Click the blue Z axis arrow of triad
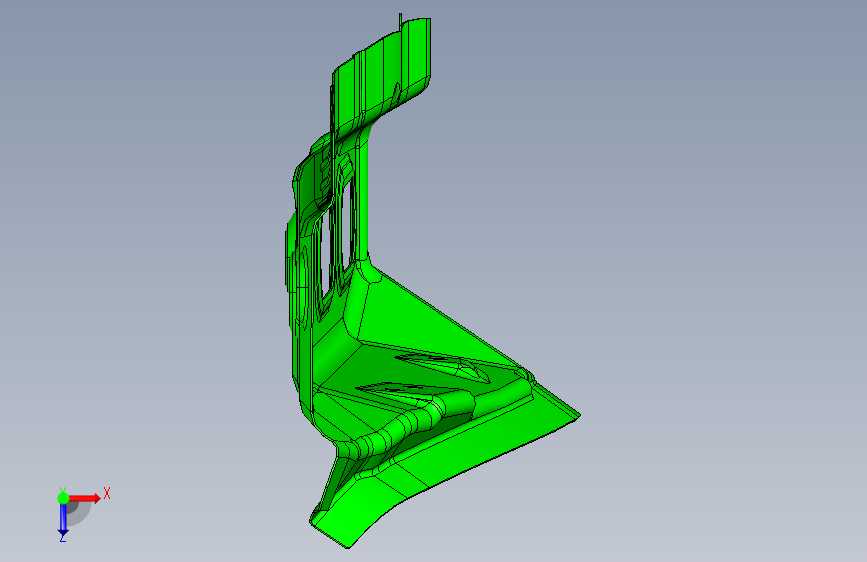This screenshot has height=562, width=867. coord(63,520)
